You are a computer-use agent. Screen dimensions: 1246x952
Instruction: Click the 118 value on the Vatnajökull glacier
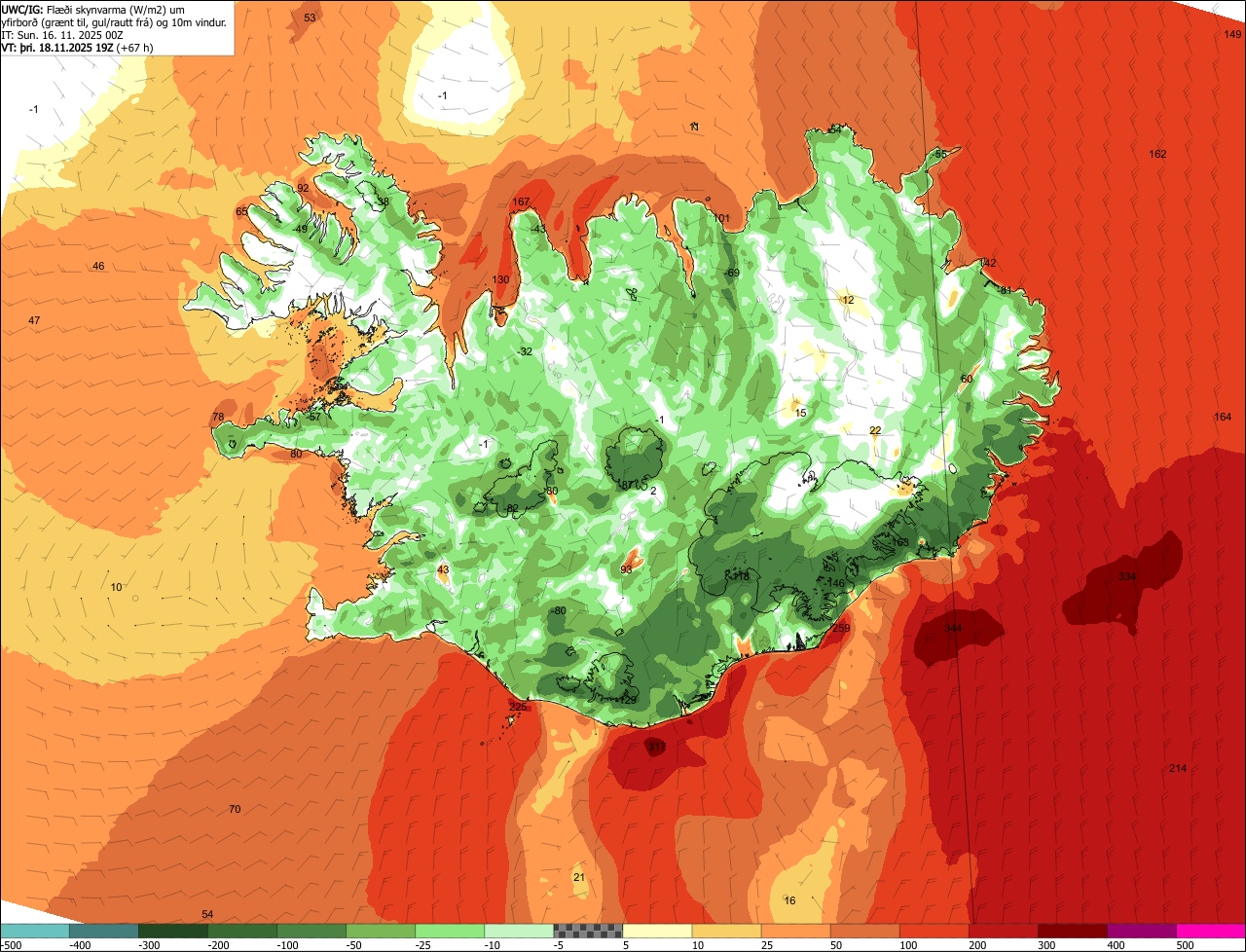pyautogui.click(x=741, y=577)
